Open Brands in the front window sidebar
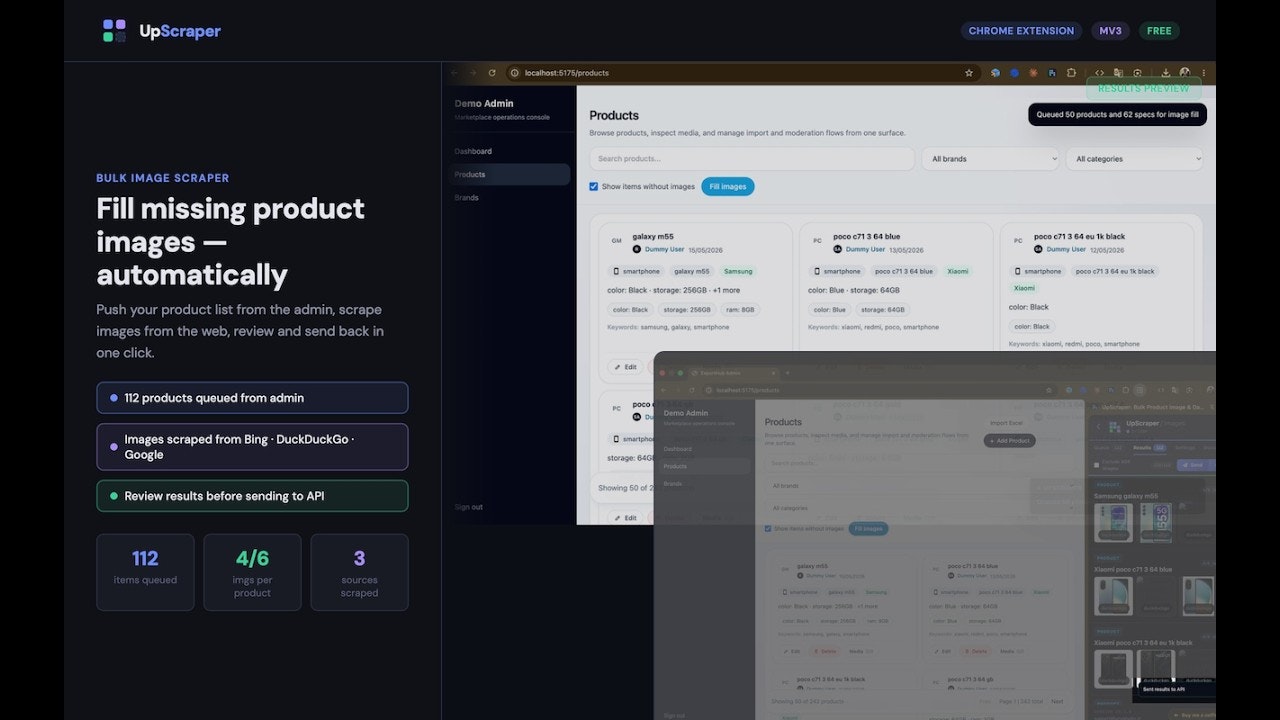Viewport: 1280px width, 720px height. coord(673,484)
